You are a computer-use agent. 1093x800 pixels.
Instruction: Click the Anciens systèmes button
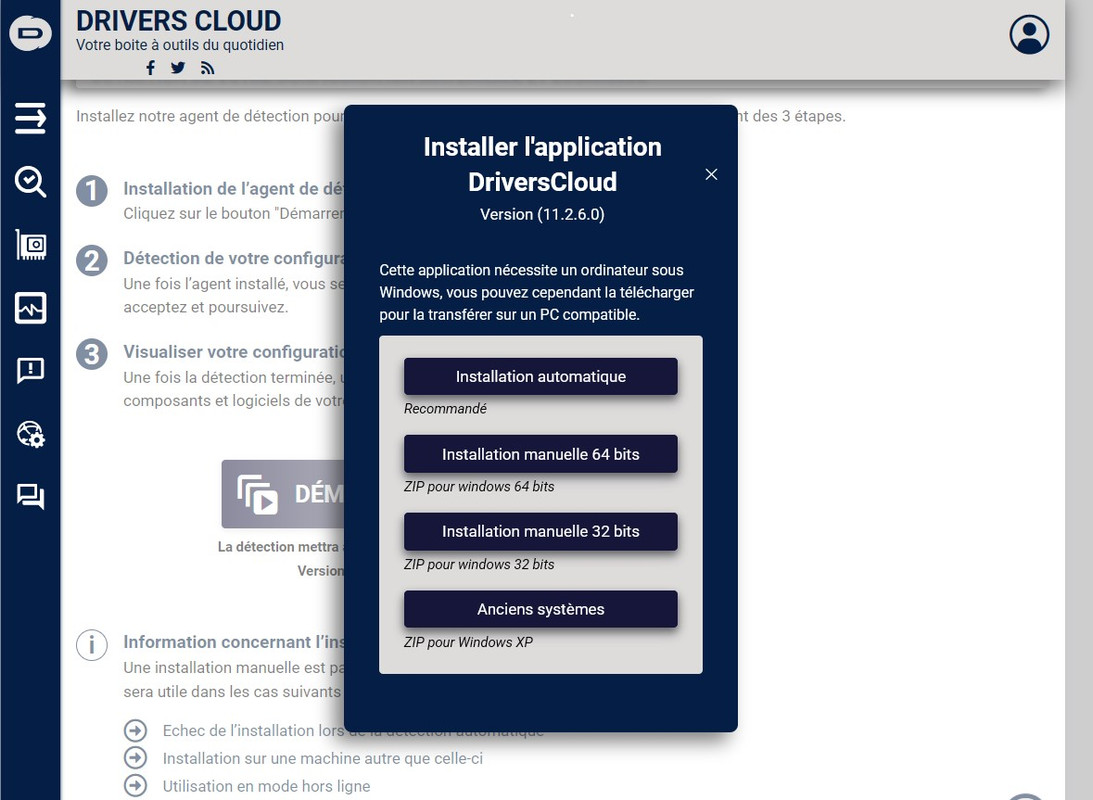(x=540, y=609)
